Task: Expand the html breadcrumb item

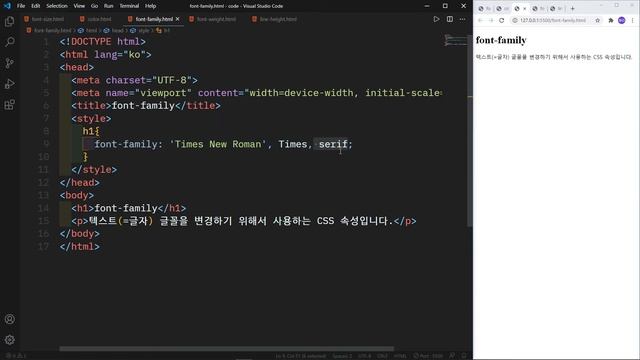Action: (x=87, y=31)
